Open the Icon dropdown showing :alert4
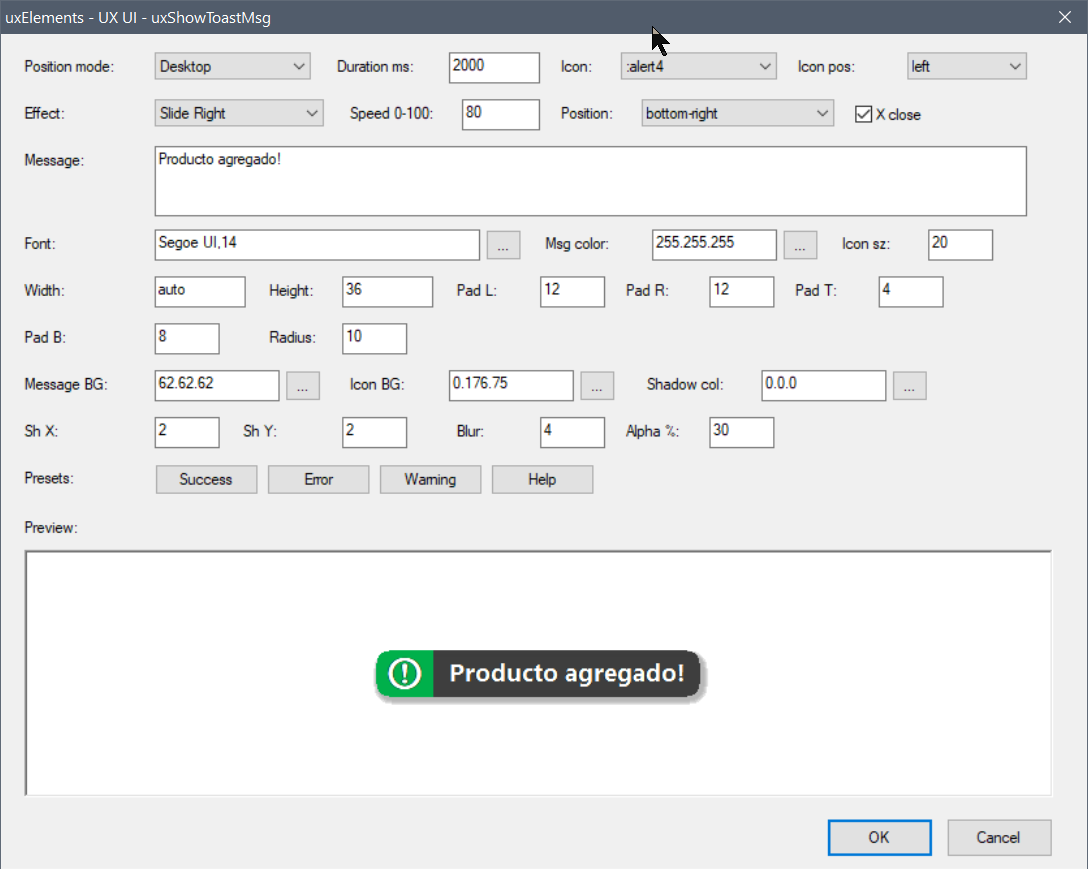 point(698,67)
